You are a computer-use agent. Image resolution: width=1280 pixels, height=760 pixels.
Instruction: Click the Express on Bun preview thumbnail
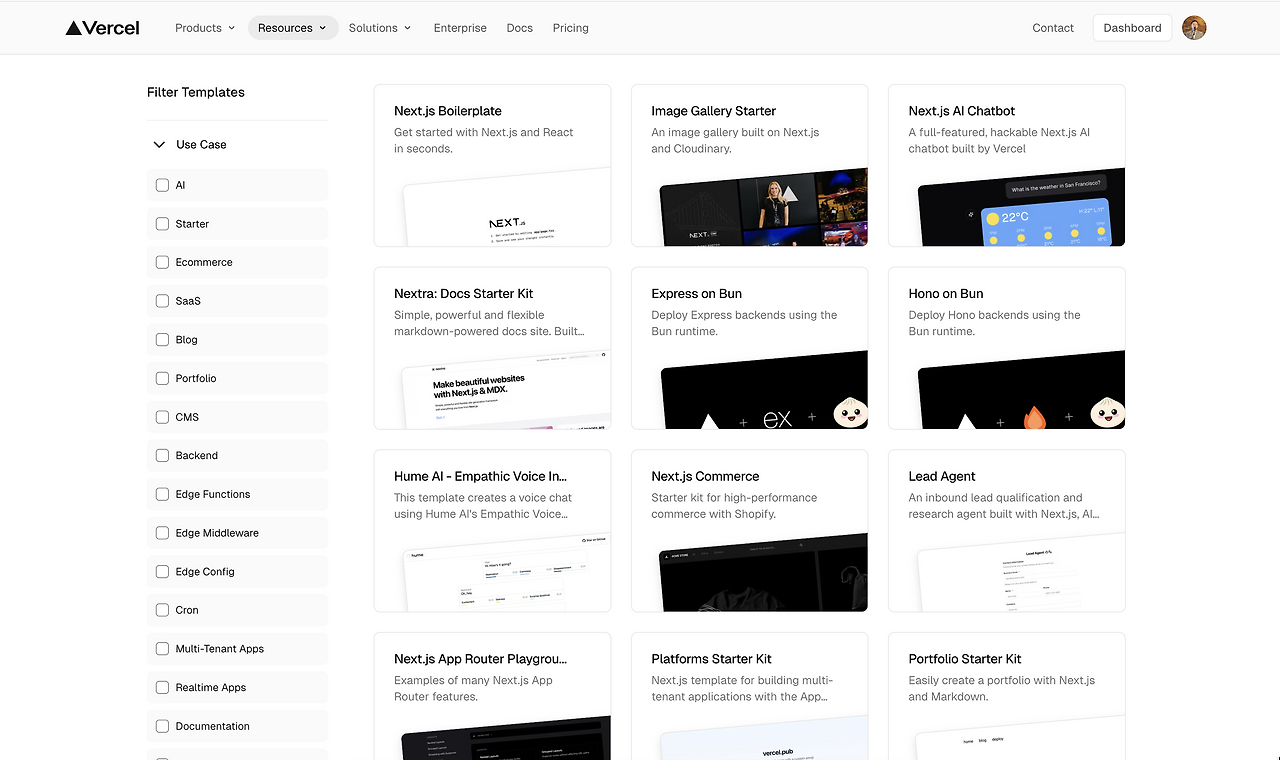tap(763, 391)
